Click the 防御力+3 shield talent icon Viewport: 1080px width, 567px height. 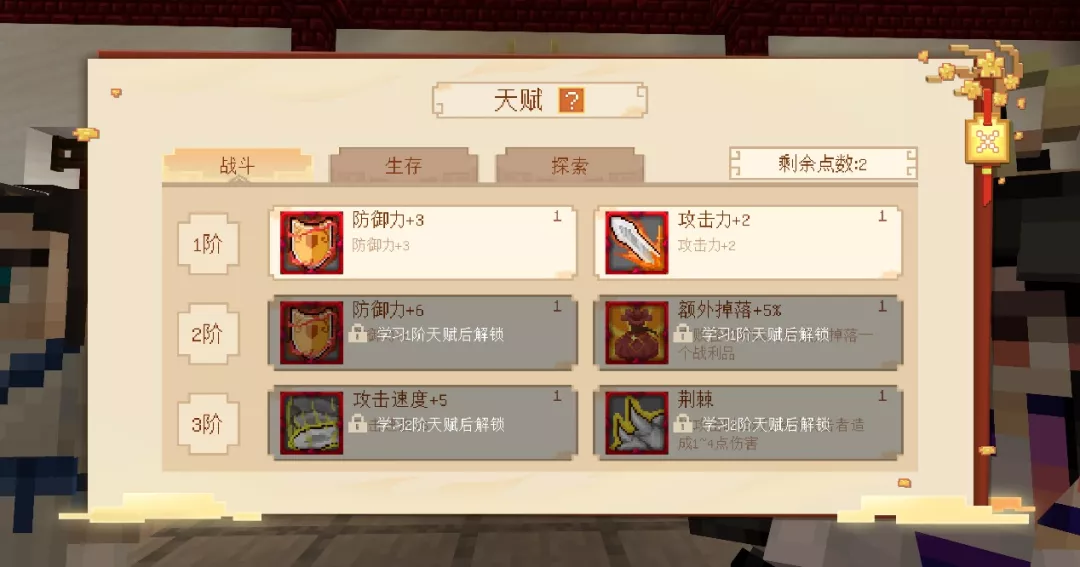click(x=311, y=243)
